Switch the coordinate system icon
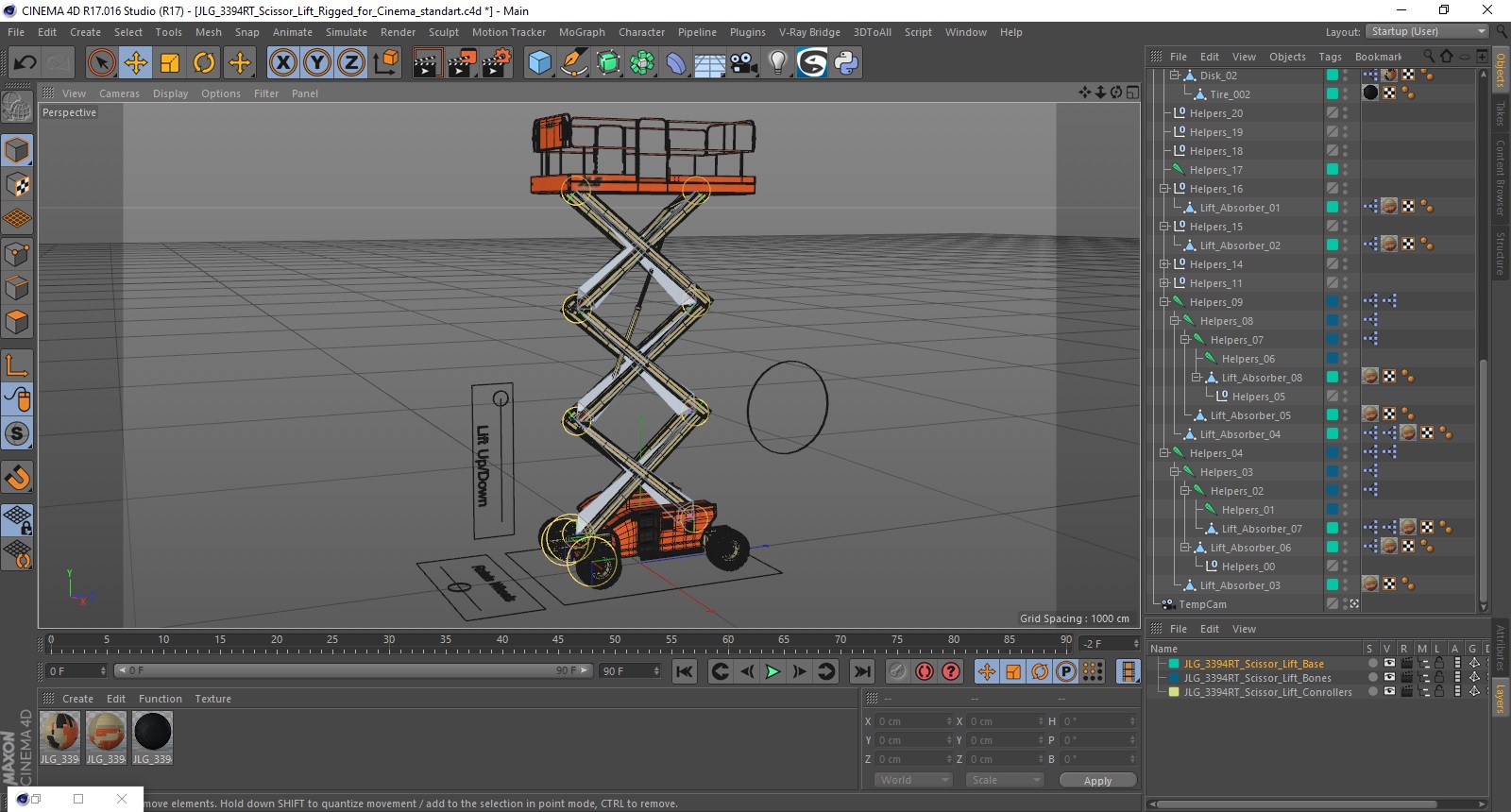The image size is (1511, 812). coord(385,63)
